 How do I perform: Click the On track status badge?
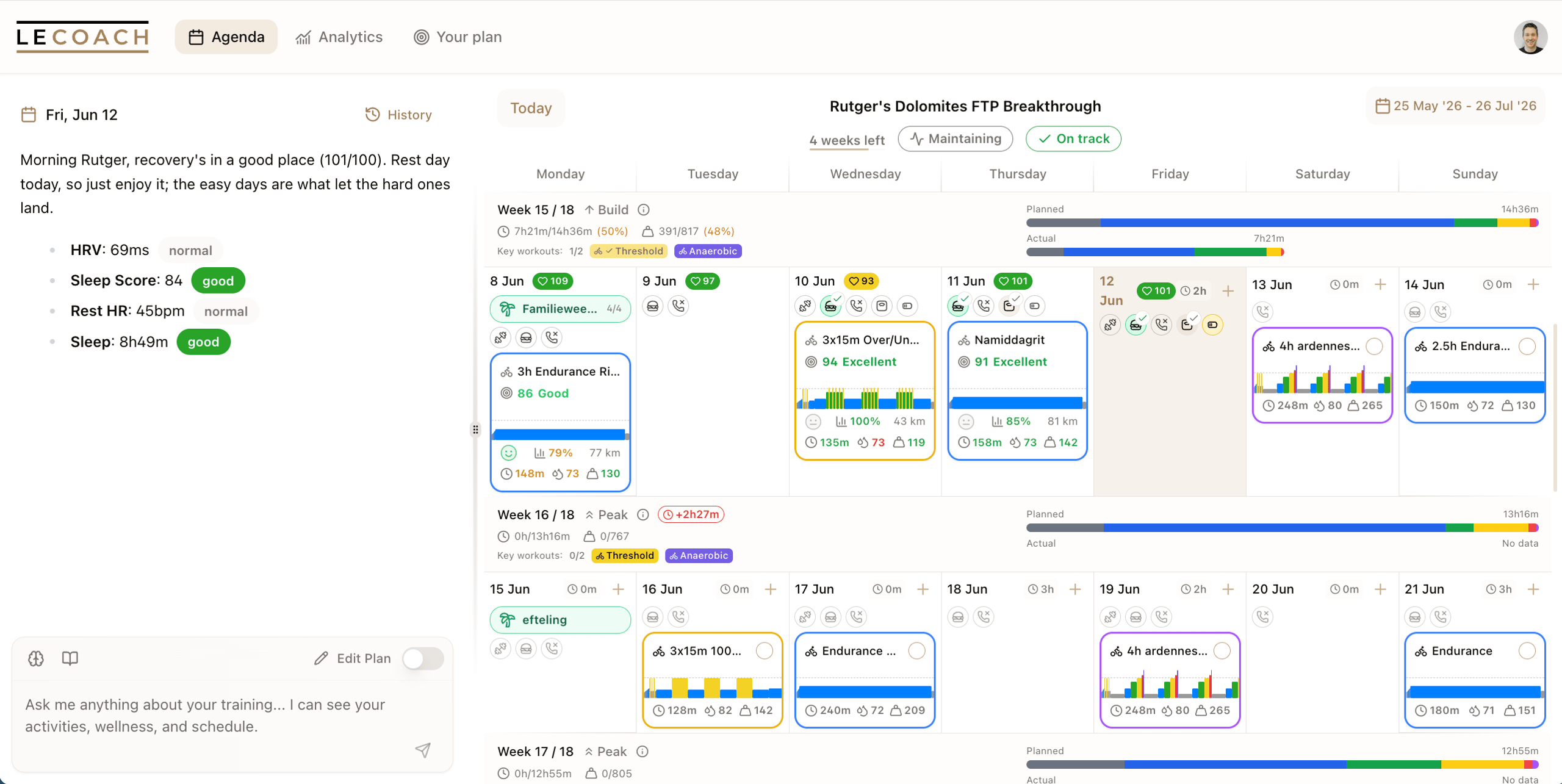coord(1074,139)
